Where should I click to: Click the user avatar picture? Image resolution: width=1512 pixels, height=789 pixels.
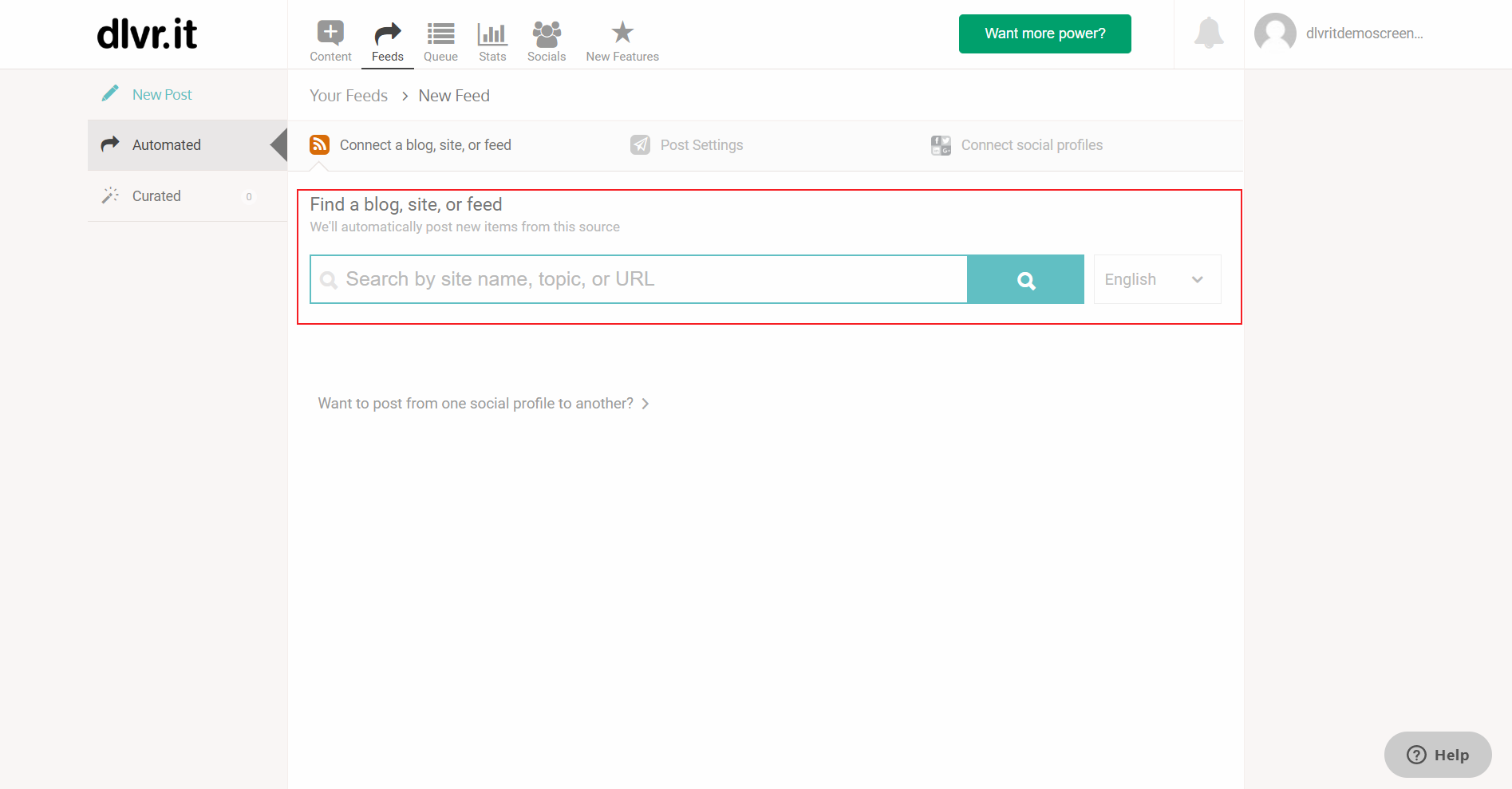[1275, 34]
